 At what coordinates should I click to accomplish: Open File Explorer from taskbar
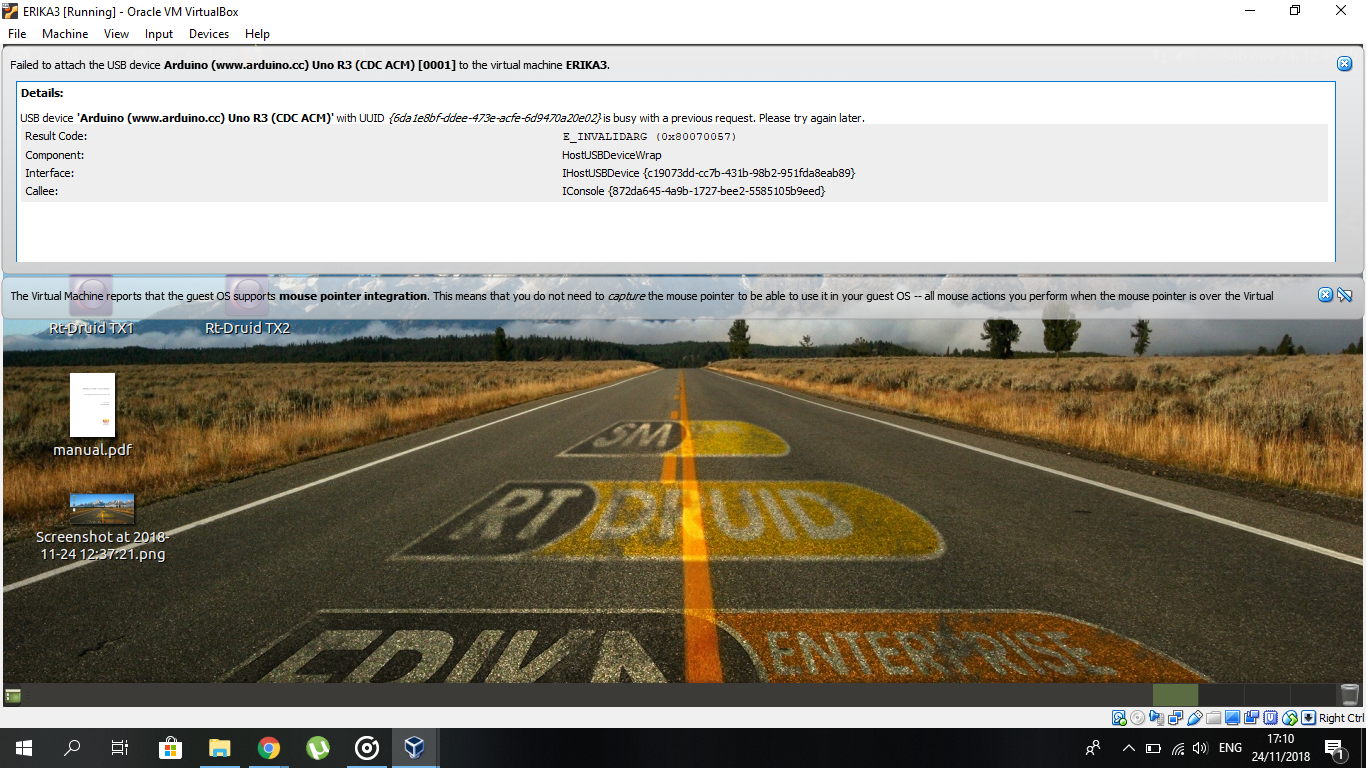click(219, 748)
